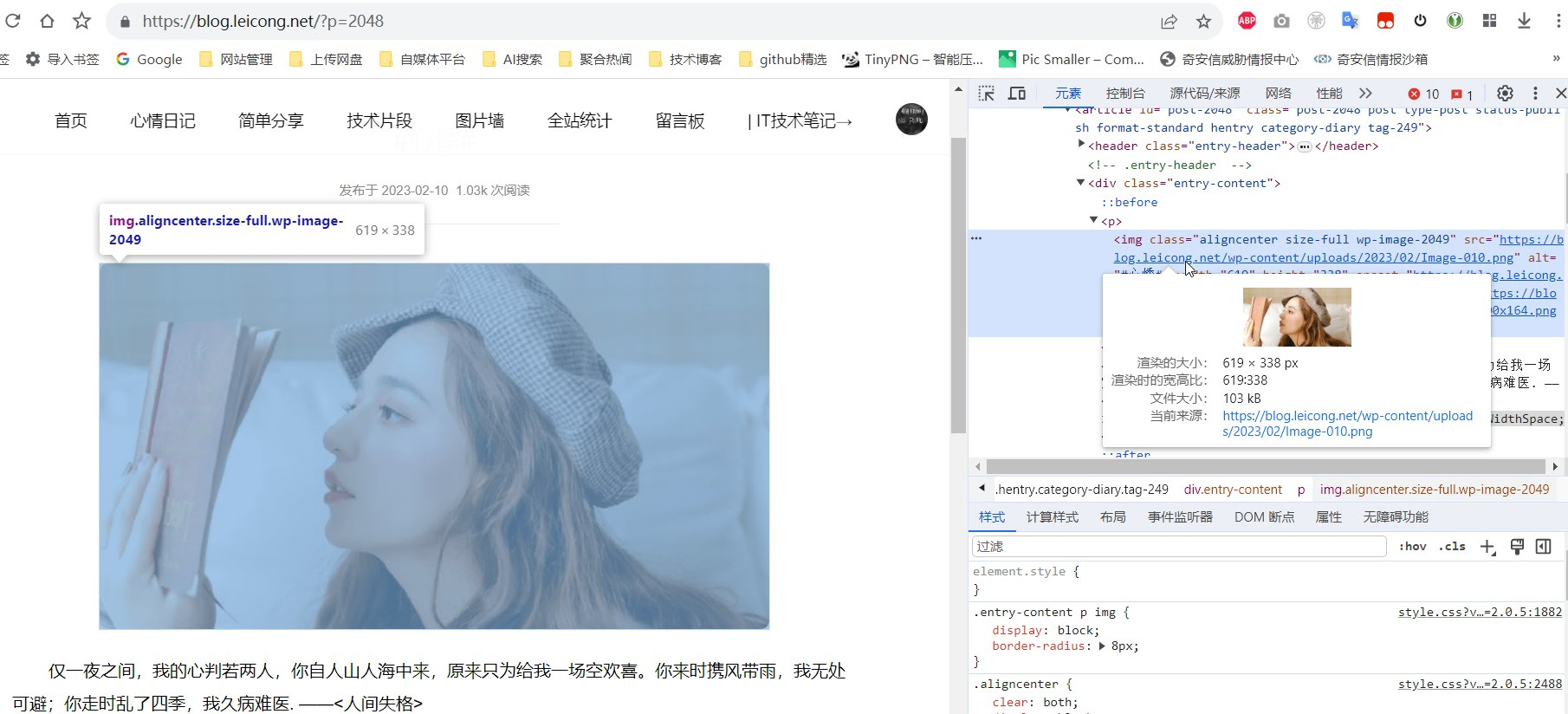Click the new style rule plus icon
1568x714 pixels.
pos(1487,547)
